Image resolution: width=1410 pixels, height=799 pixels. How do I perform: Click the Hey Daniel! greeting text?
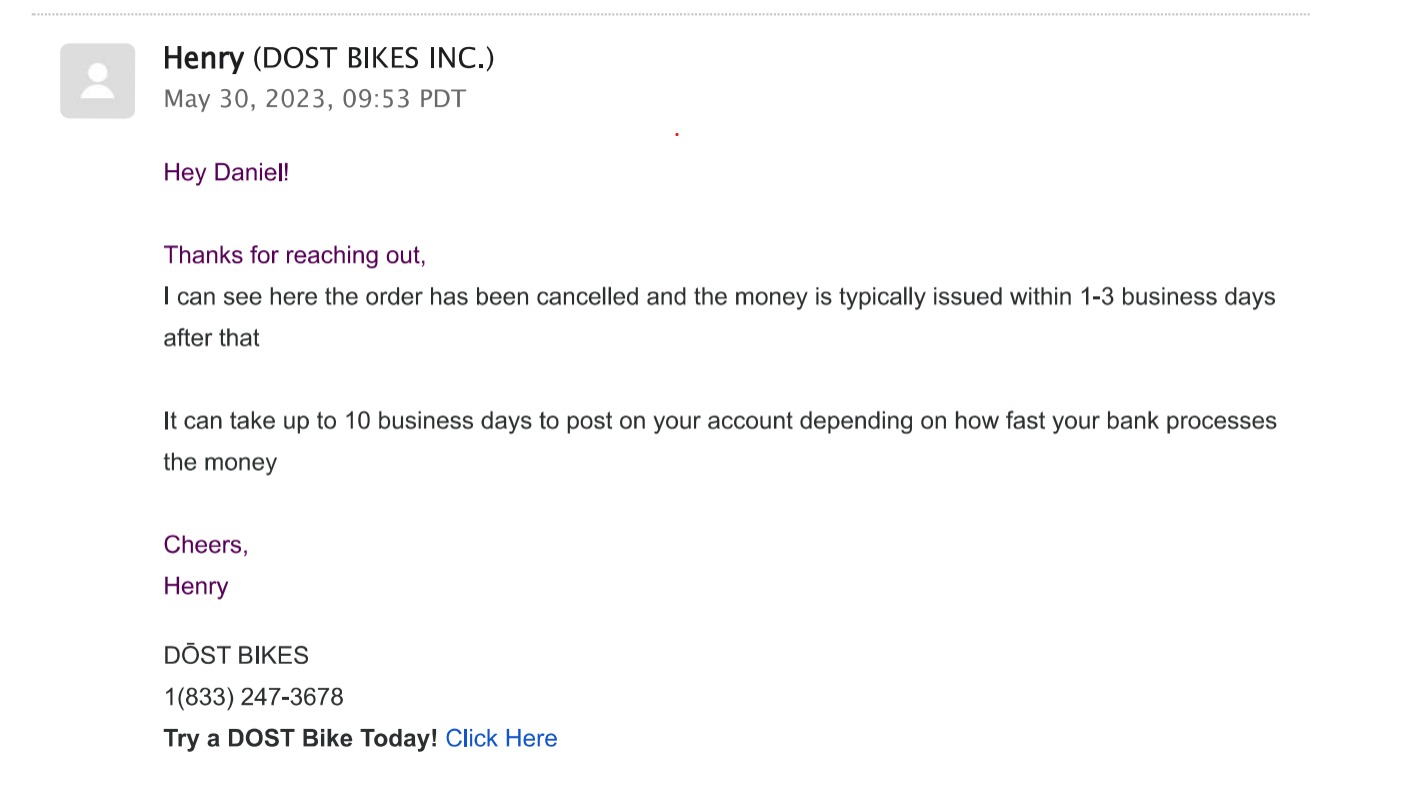pyautogui.click(x=226, y=172)
